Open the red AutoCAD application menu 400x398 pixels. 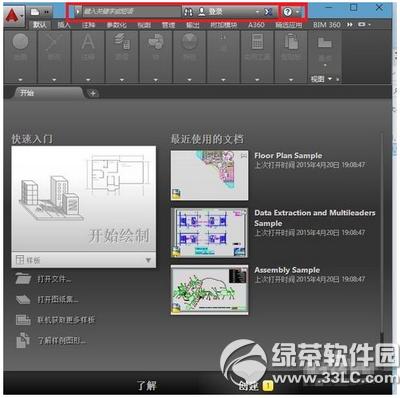tap(13, 16)
